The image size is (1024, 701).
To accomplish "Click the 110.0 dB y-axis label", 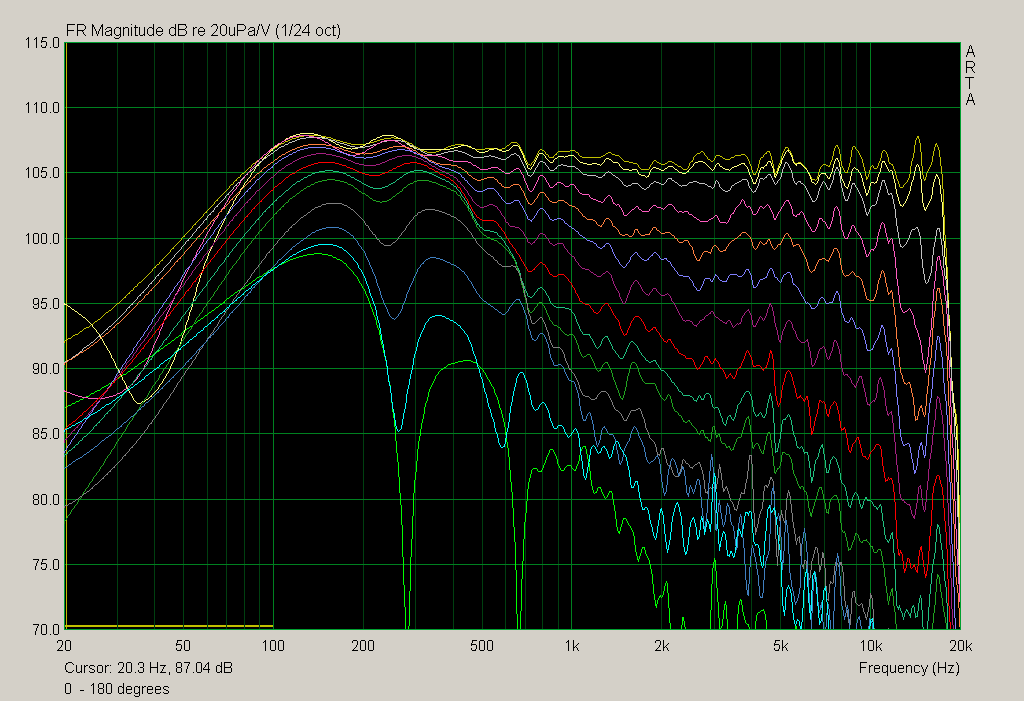I will tap(42, 108).
